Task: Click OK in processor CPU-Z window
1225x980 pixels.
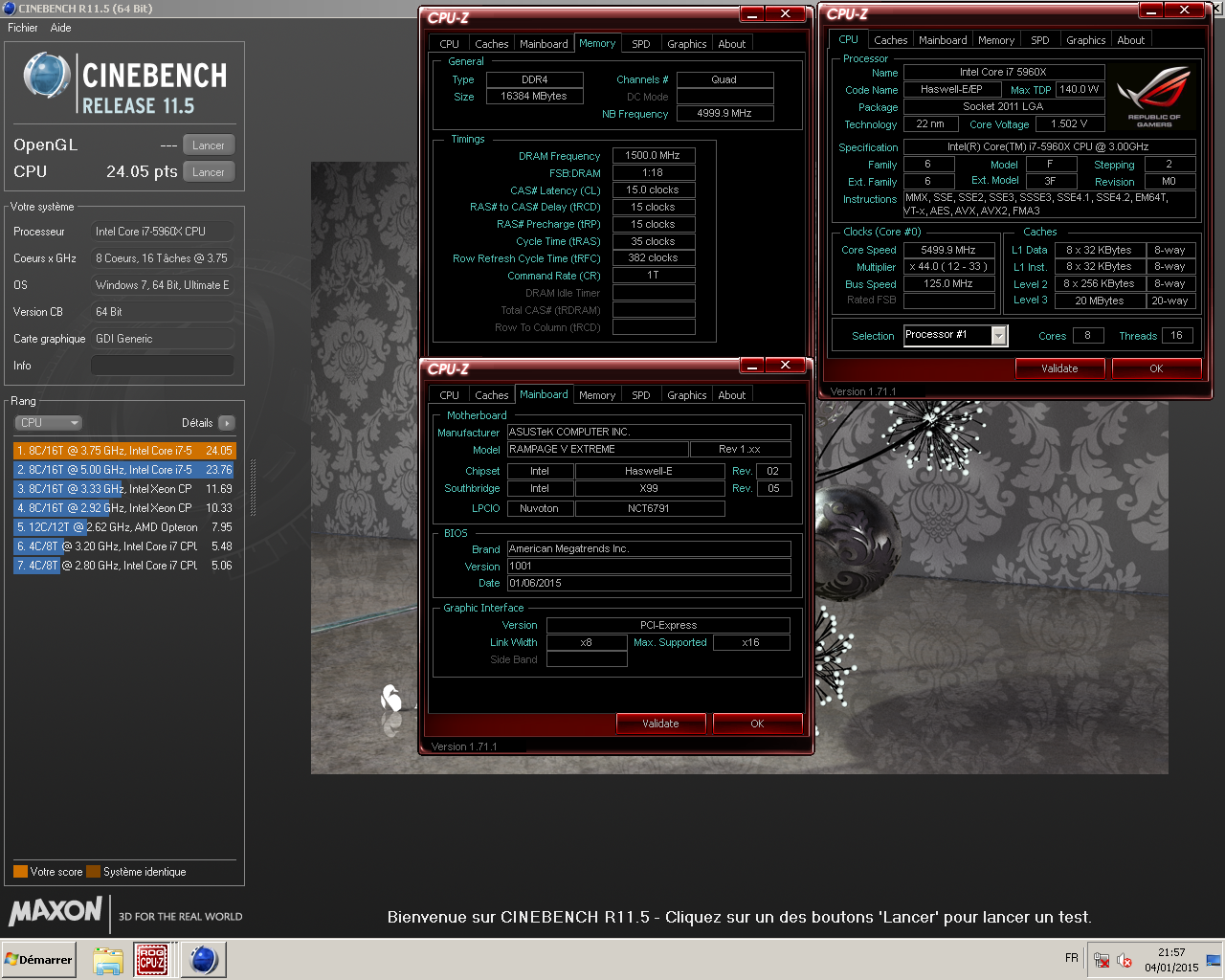Action: [x=1156, y=368]
